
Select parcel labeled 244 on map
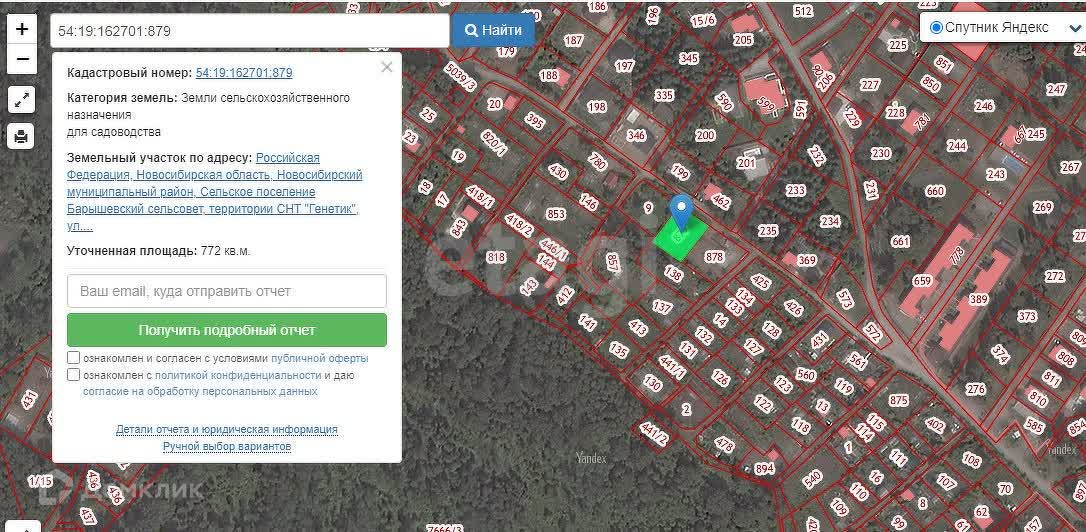[x=957, y=146]
